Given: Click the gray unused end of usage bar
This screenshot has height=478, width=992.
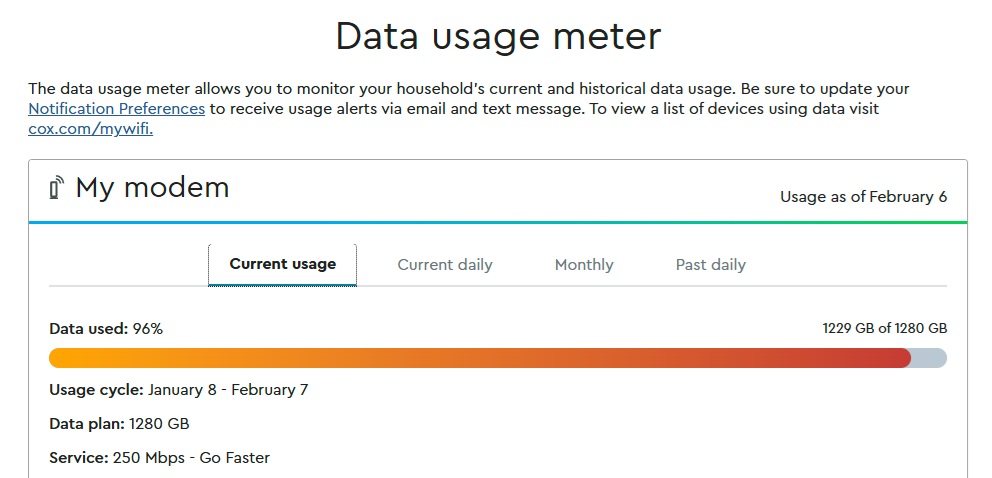Looking at the screenshot, I should point(930,358).
